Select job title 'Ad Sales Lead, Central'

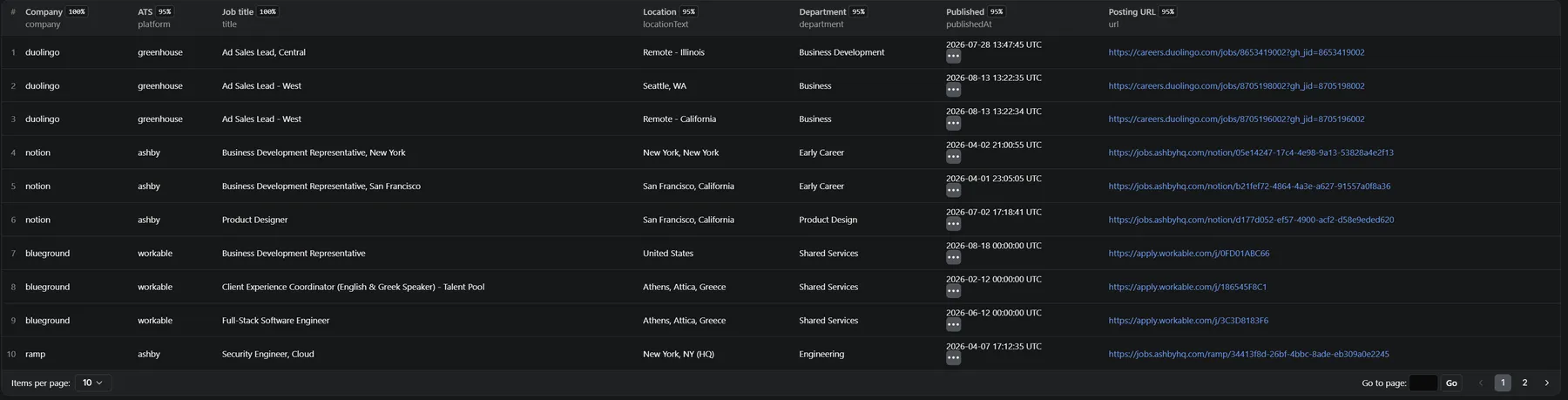[x=264, y=52]
